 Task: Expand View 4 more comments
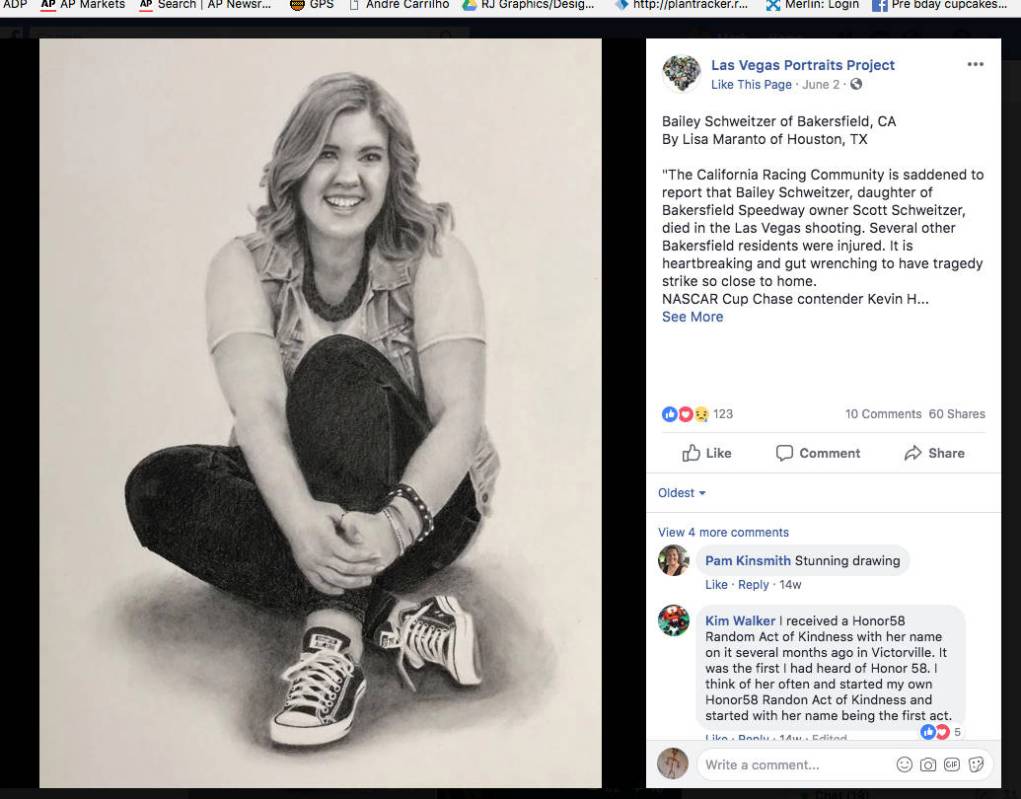click(x=723, y=532)
